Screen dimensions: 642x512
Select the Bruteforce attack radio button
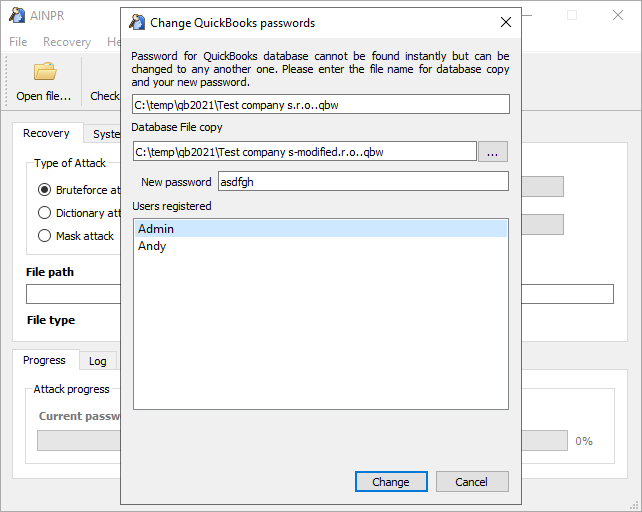coord(44,189)
